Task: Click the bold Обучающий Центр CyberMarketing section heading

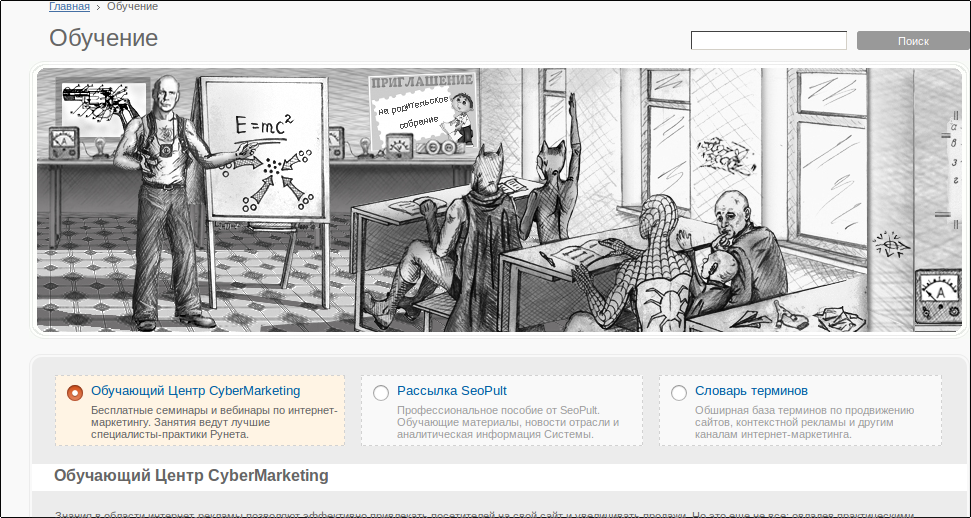Action: 191,476
